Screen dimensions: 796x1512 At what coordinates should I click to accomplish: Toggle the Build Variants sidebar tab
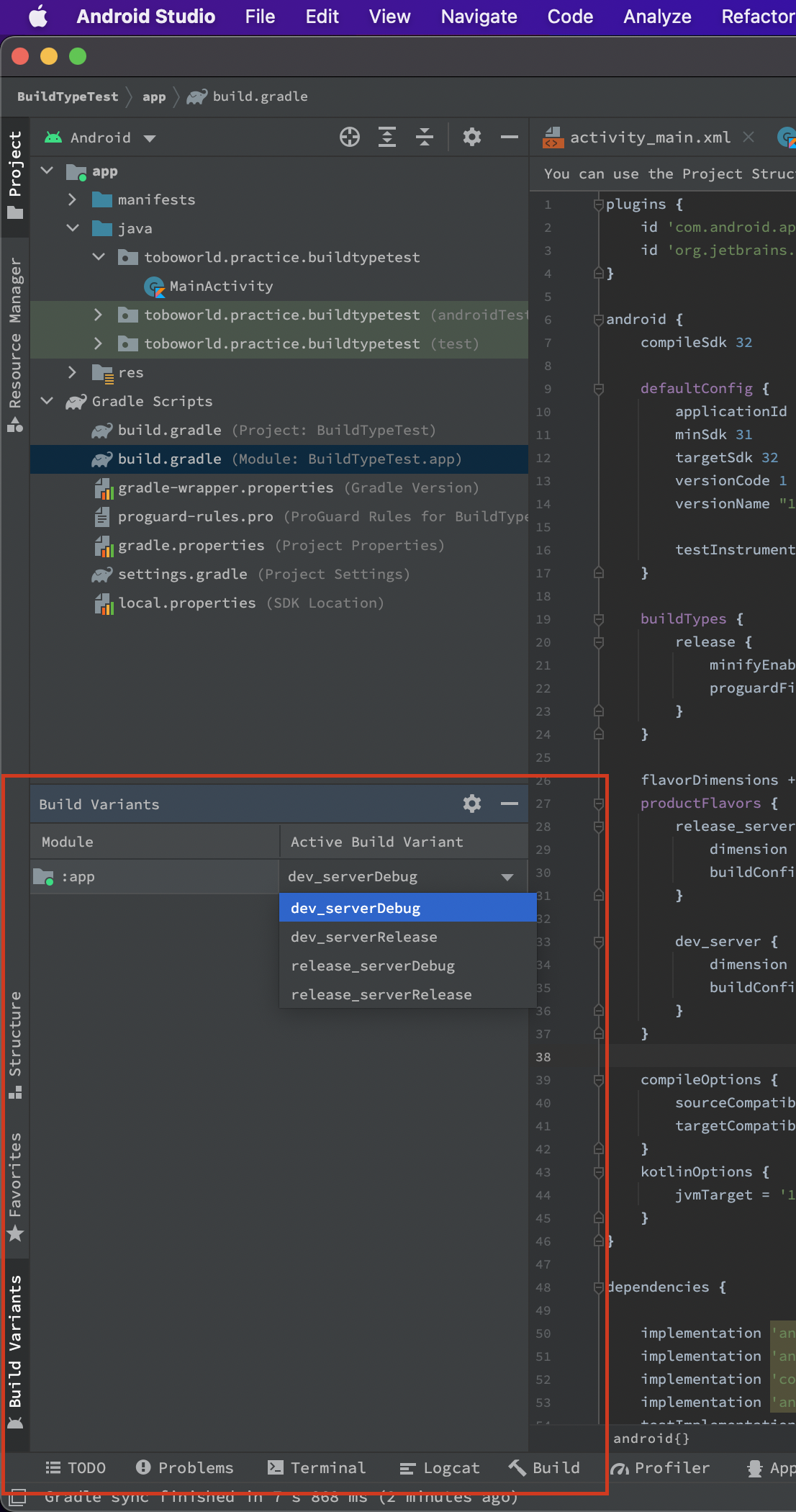pyautogui.click(x=15, y=1354)
